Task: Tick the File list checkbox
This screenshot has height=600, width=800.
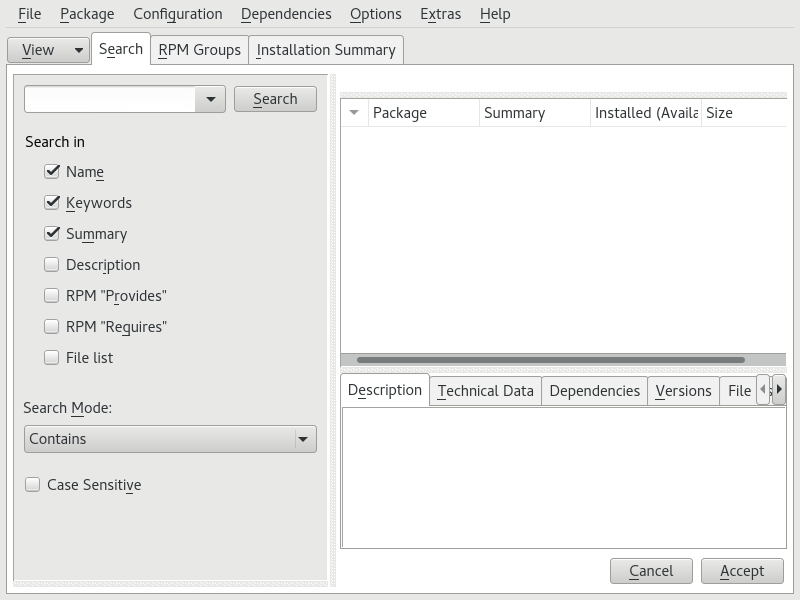Action: tap(52, 358)
